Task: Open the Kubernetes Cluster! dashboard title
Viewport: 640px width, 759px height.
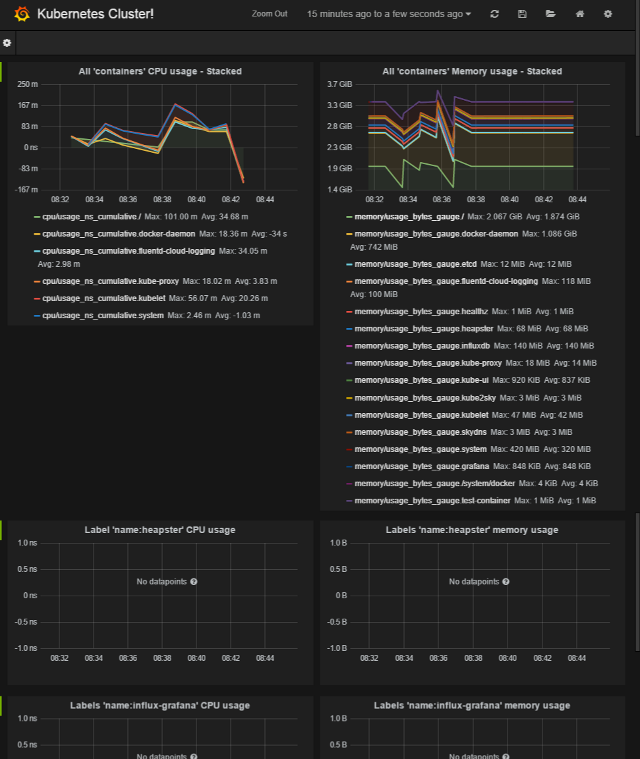Action: 95,14
